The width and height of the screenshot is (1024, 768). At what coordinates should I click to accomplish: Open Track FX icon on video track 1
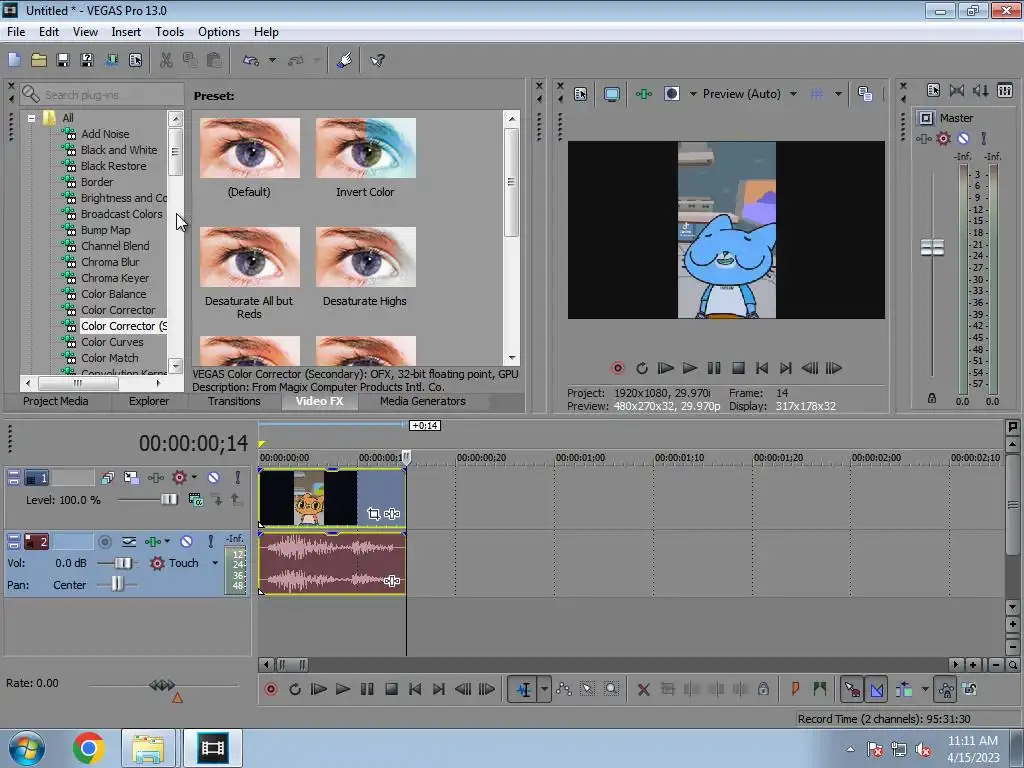[155, 478]
